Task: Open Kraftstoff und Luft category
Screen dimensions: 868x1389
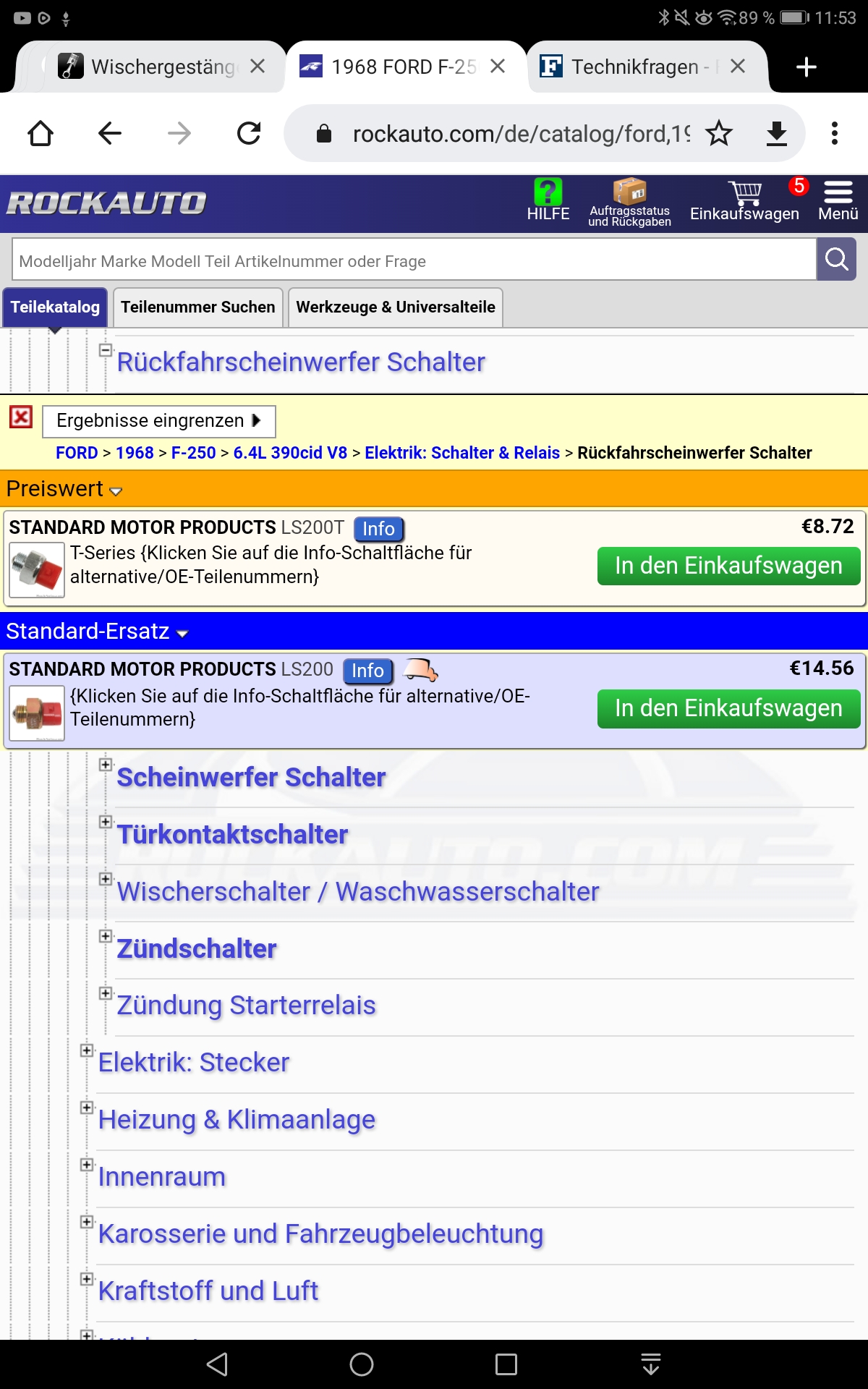Action: [x=208, y=1291]
